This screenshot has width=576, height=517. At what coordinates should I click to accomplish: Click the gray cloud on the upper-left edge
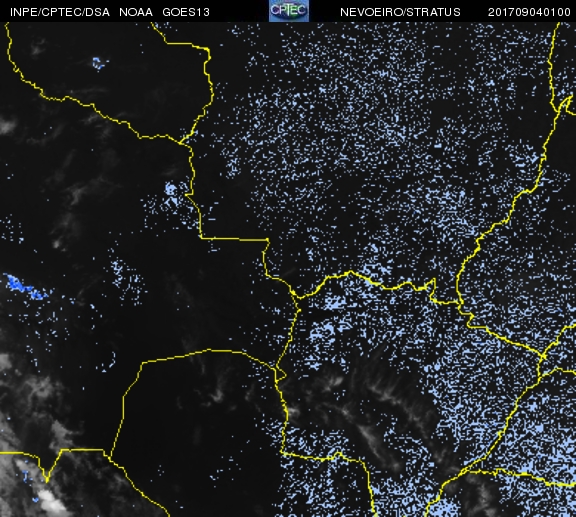pos(8,125)
